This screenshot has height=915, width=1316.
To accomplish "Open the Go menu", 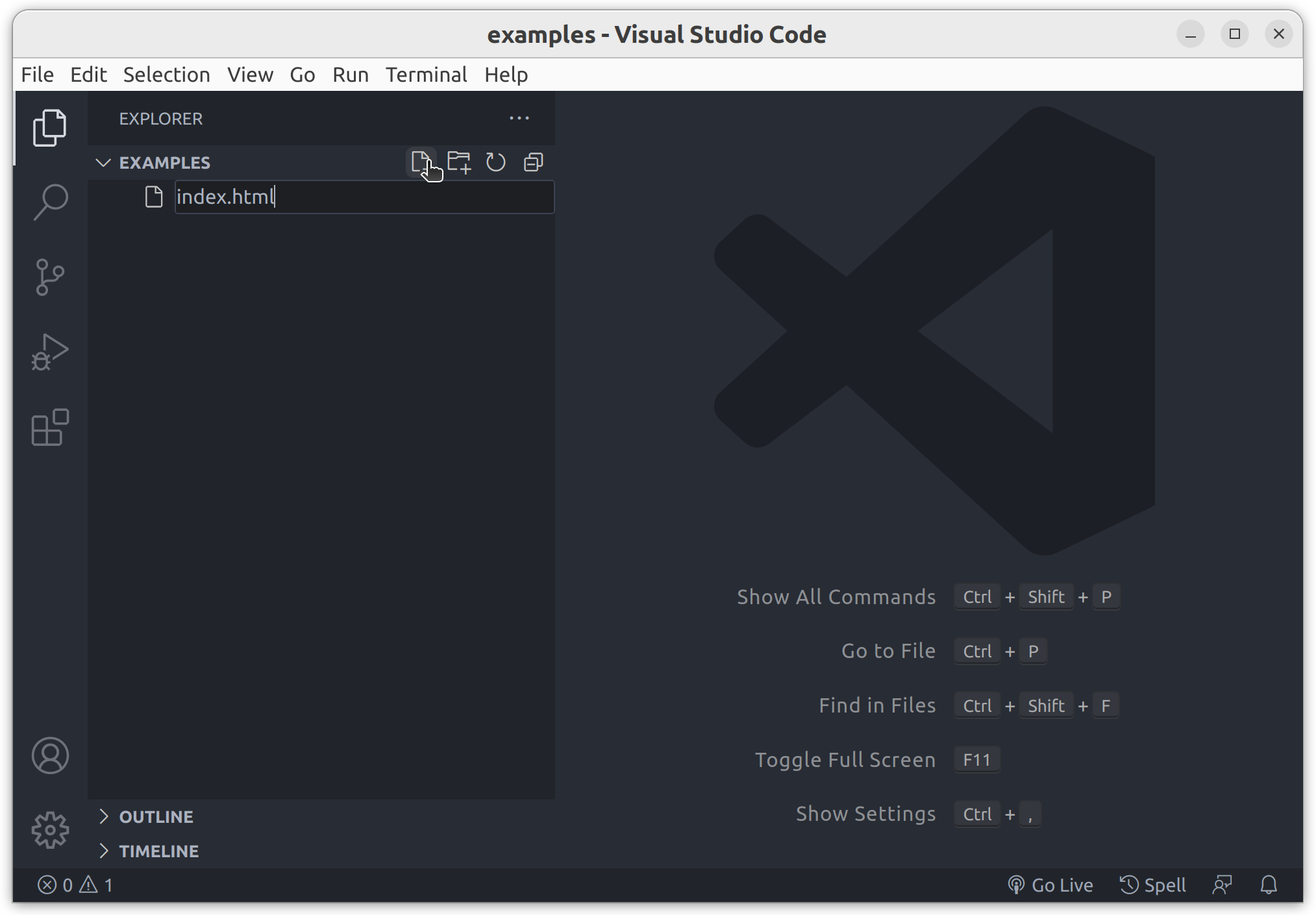I will (303, 75).
